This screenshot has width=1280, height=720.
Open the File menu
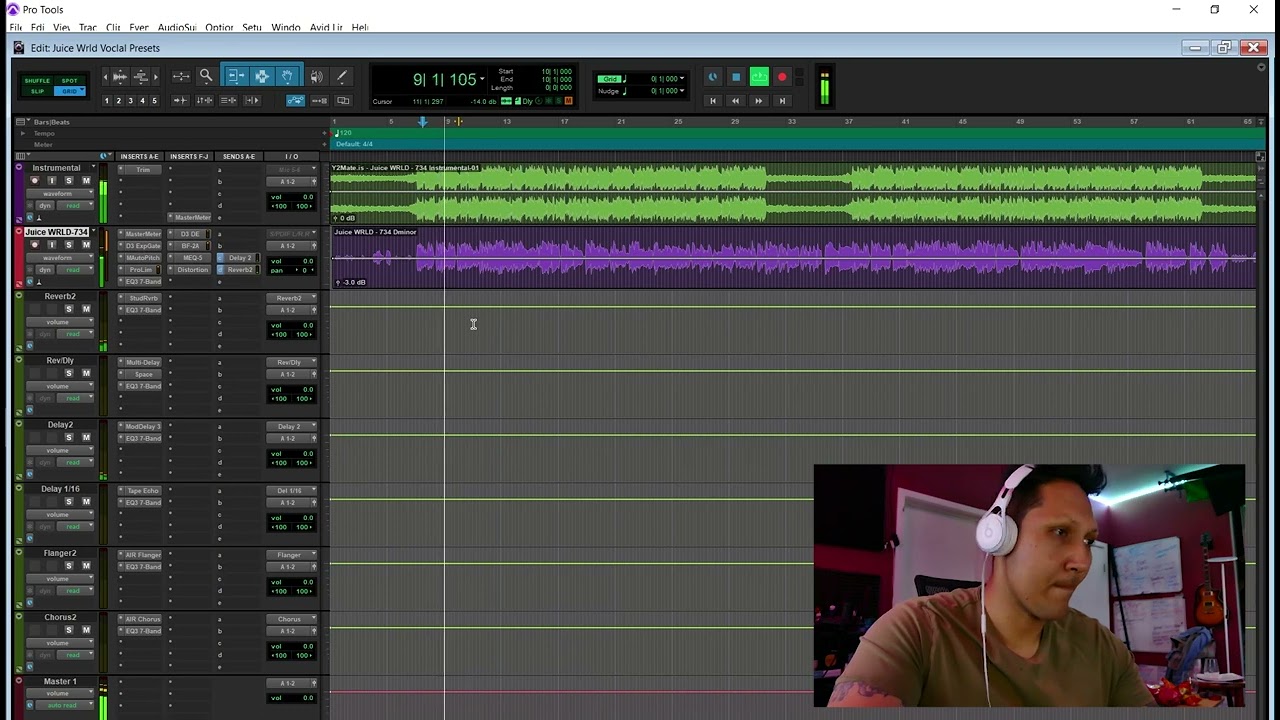click(x=15, y=28)
